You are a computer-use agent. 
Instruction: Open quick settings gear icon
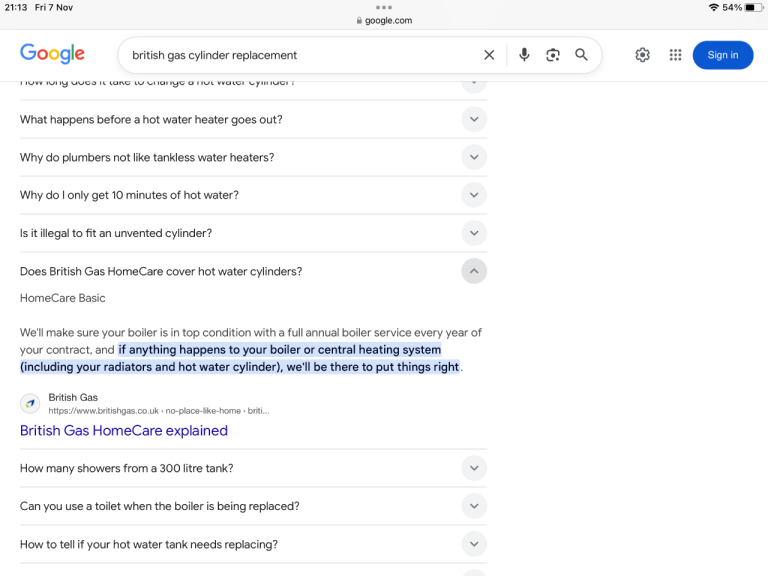pos(642,55)
